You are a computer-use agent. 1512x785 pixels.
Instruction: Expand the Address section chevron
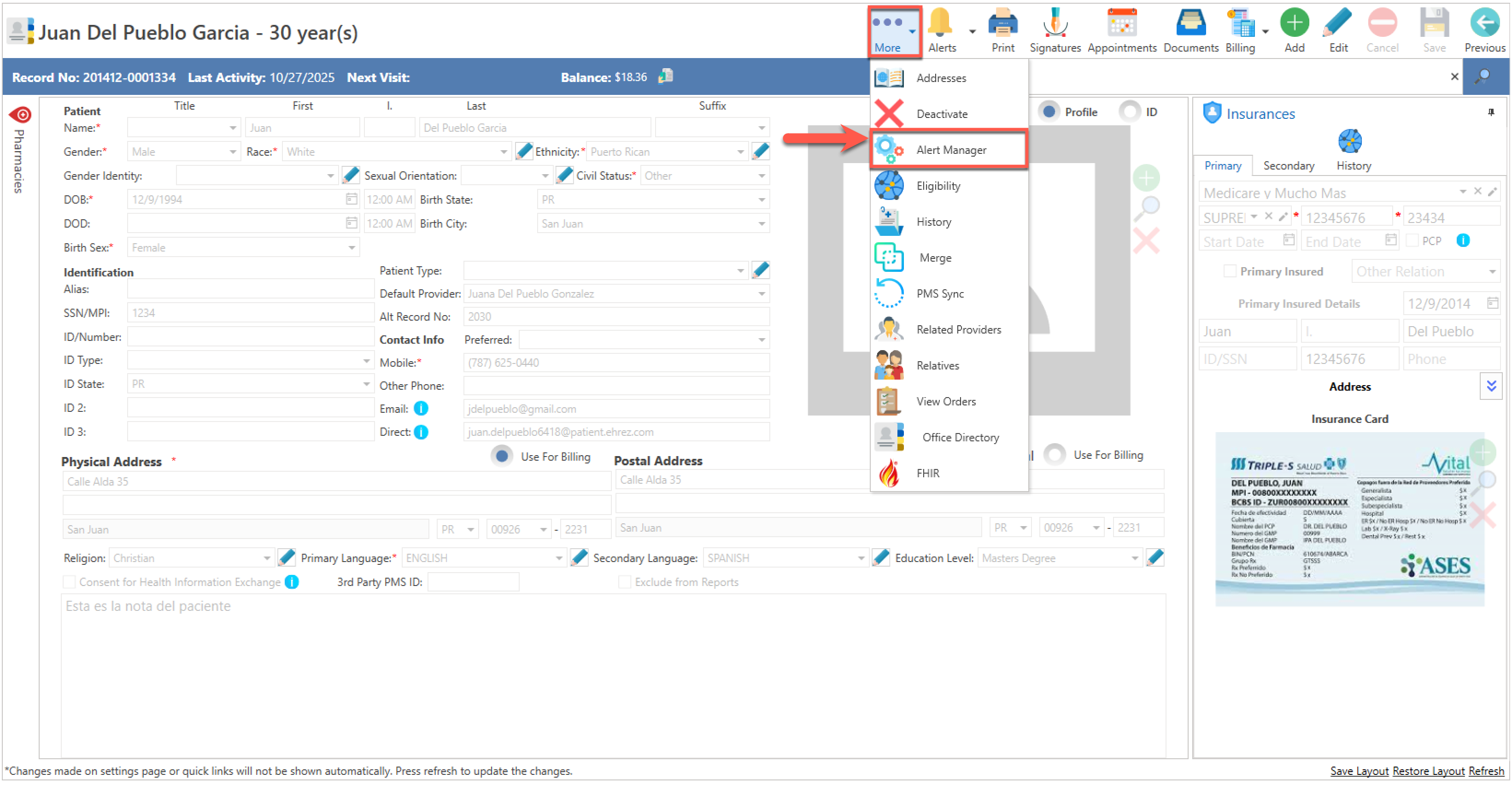[x=1490, y=387]
